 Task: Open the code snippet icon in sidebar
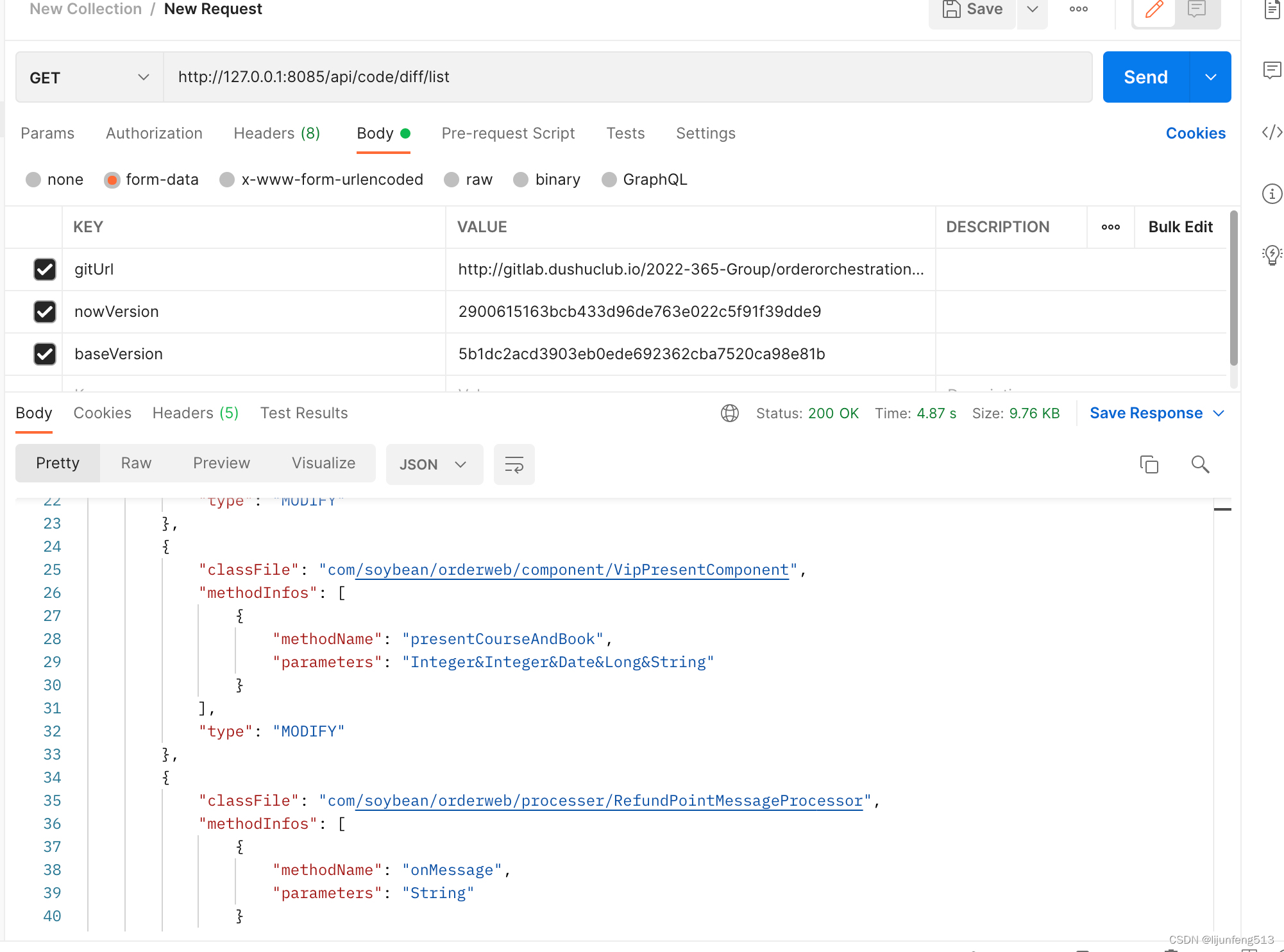pos(1272,132)
